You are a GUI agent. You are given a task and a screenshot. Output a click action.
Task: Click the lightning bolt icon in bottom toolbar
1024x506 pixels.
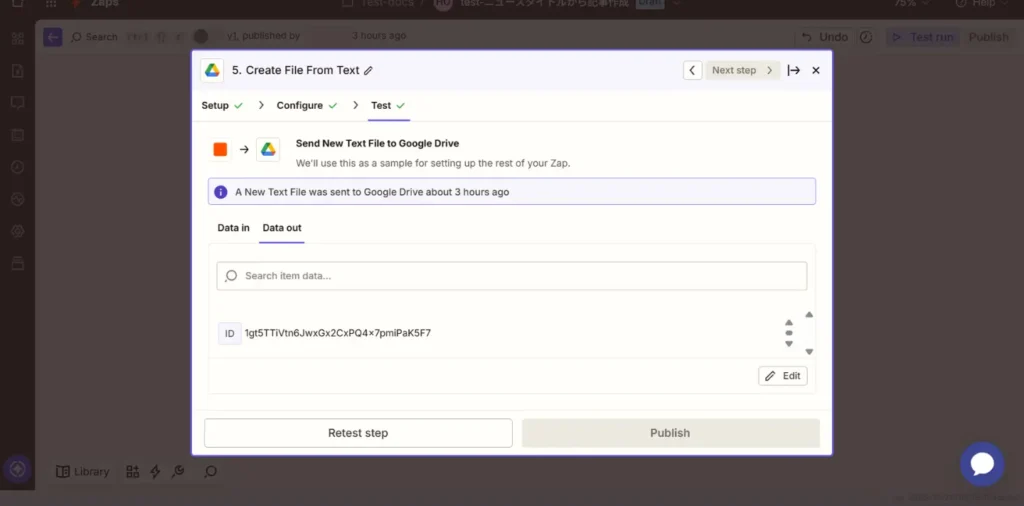pyautogui.click(x=155, y=472)
